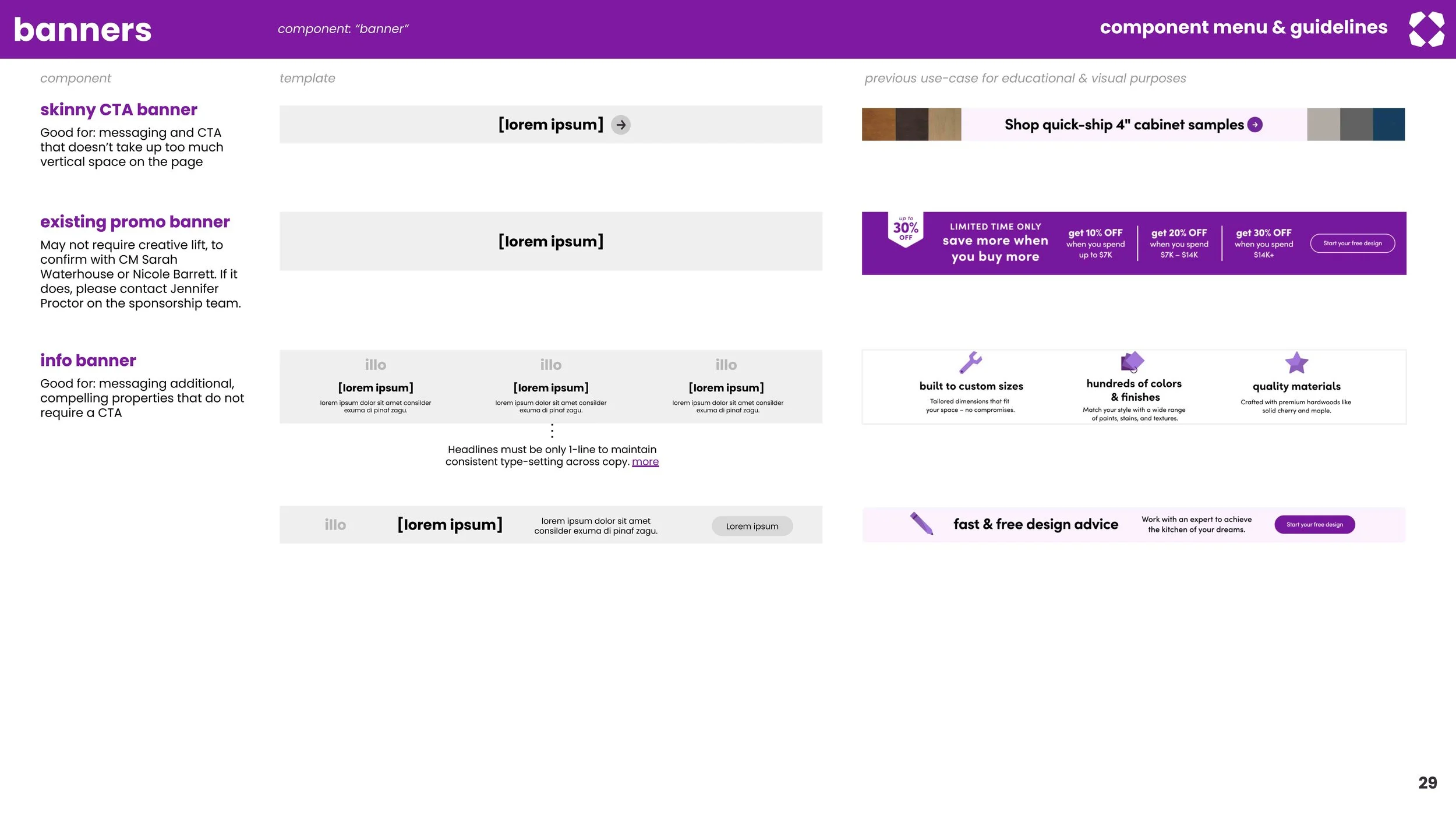Click the skinny CTA banner heading
This screenshot has width=1456, height=819.
tap(119, 110)
